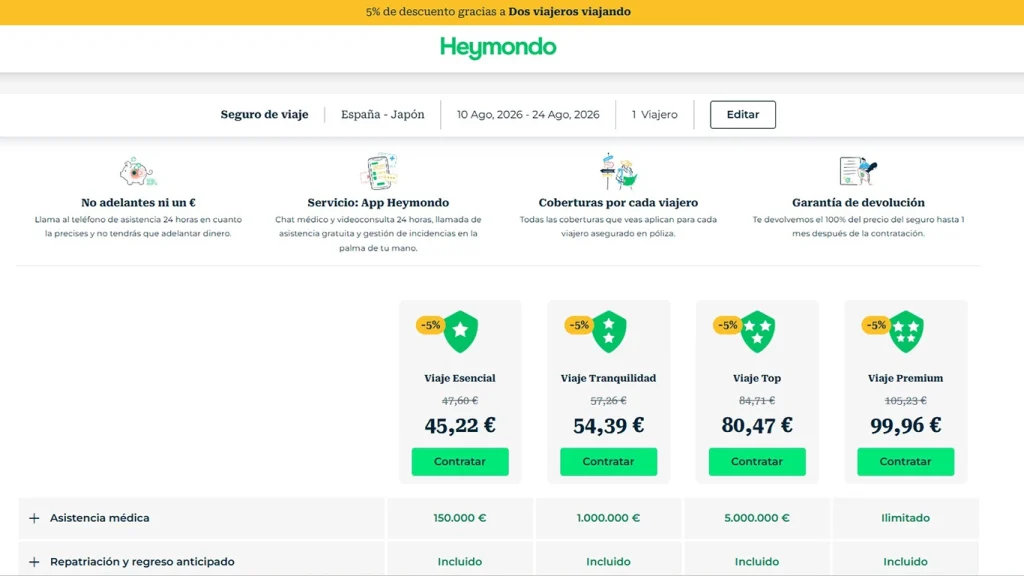Expand the Asistencia médica row
This screenshot has width=1024, height=576.
(35, 518)
